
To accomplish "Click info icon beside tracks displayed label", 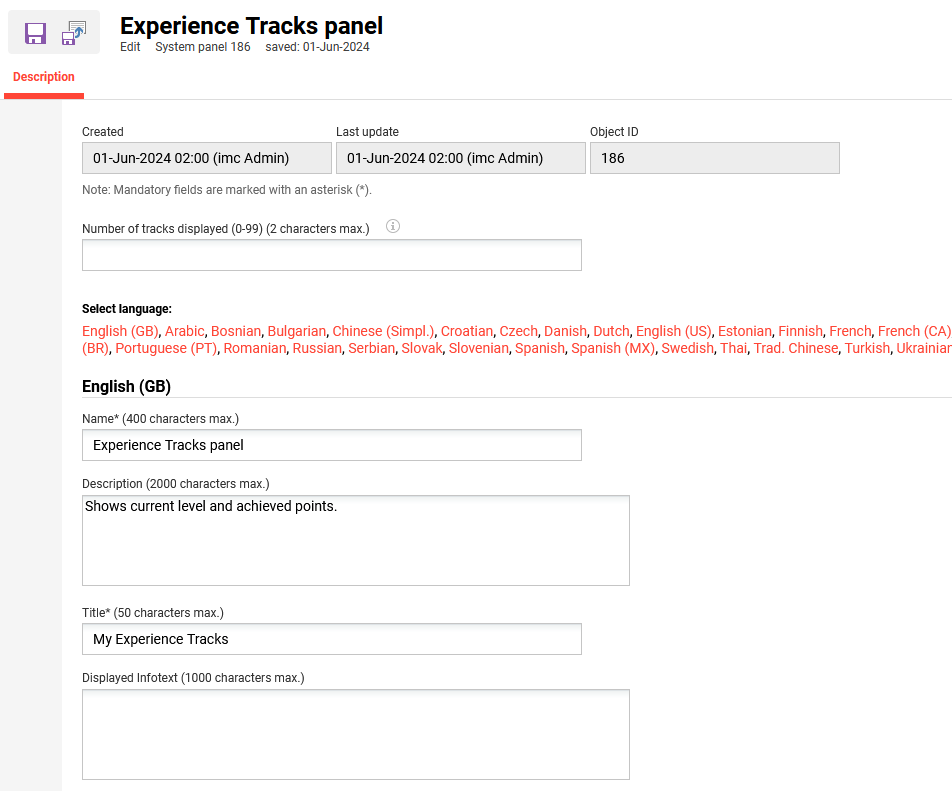I will click(393, 226).
